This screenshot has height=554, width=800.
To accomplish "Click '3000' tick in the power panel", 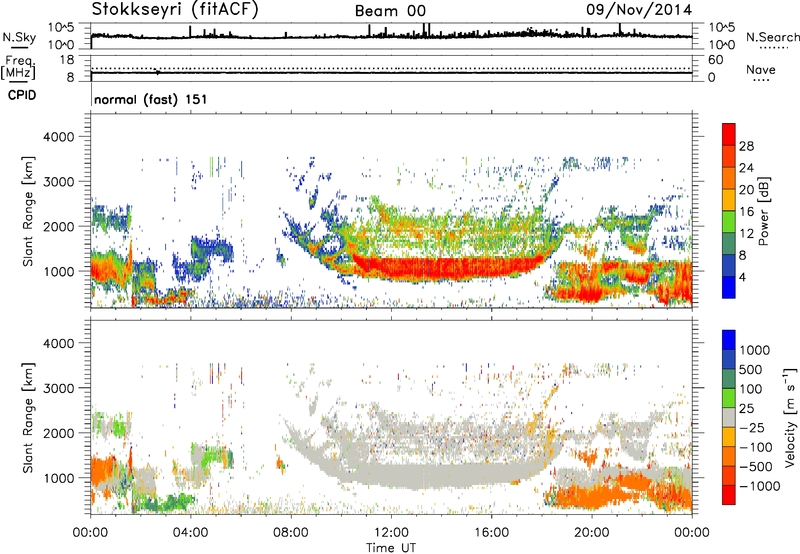I will click(58, 182).
